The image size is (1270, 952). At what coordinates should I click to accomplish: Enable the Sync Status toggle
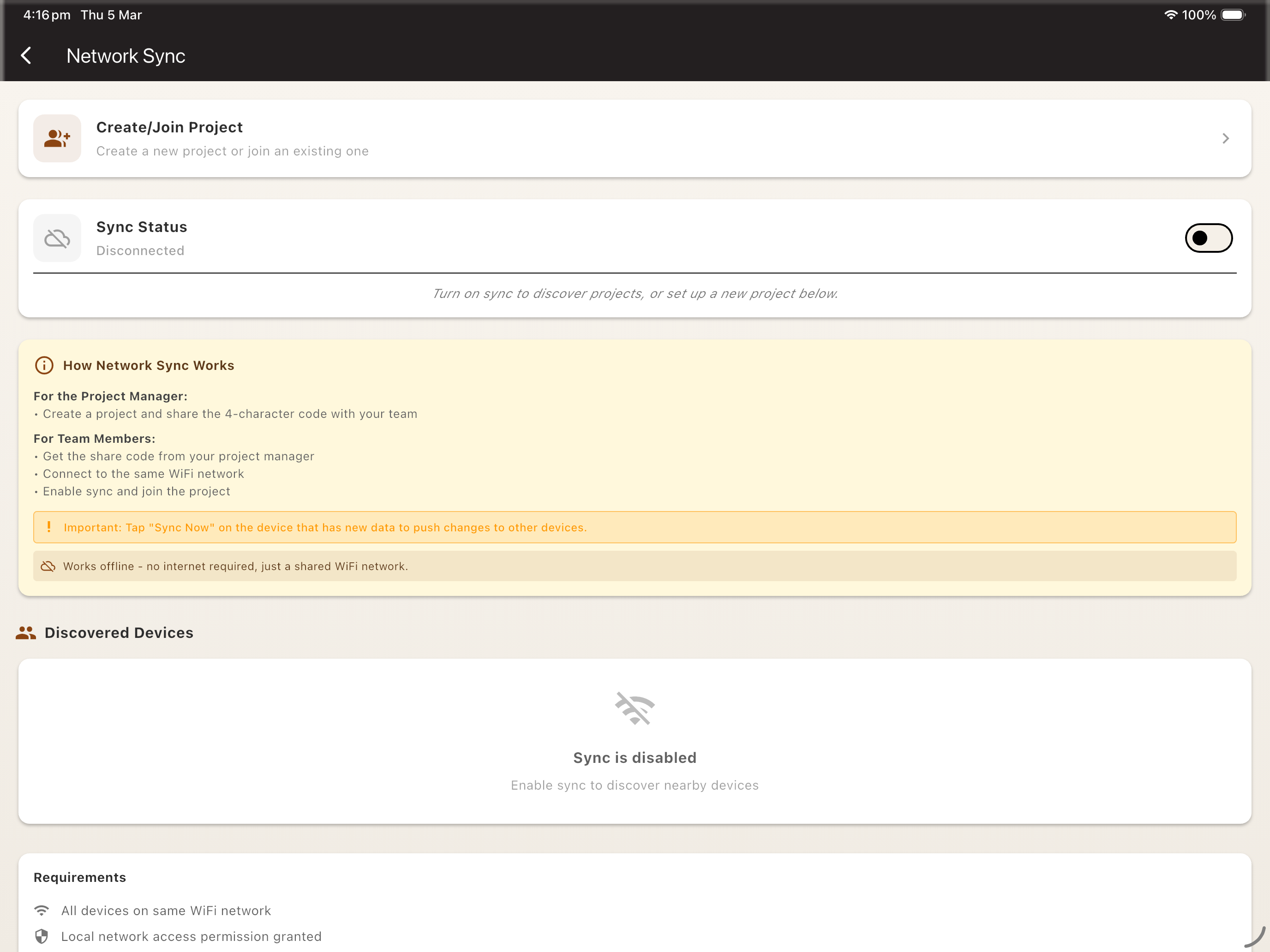coord(1209,238)
